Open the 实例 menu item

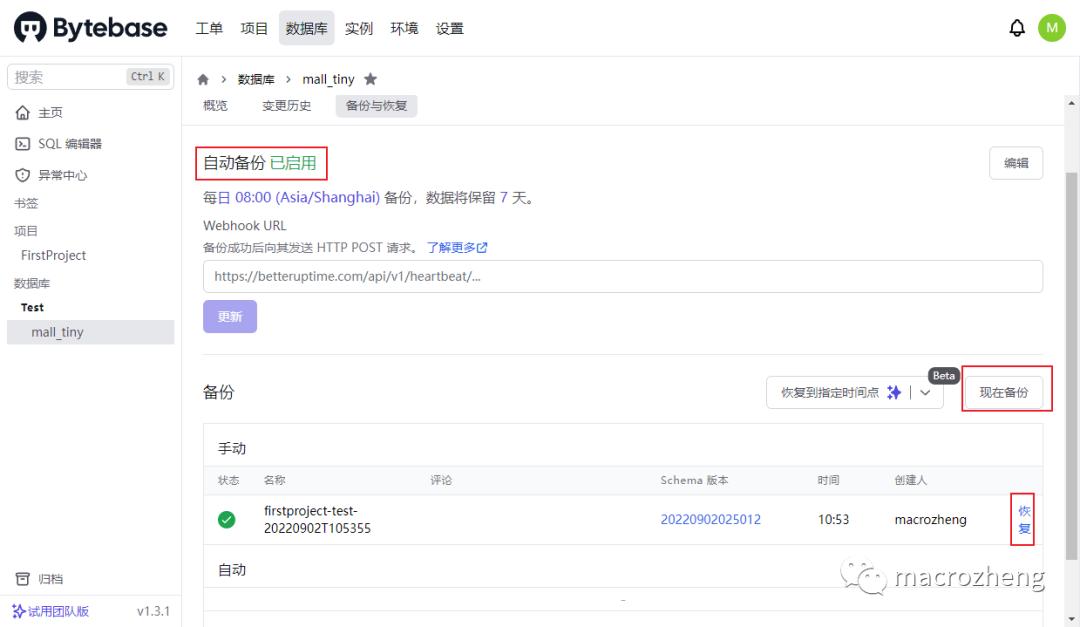pos(358,28)
